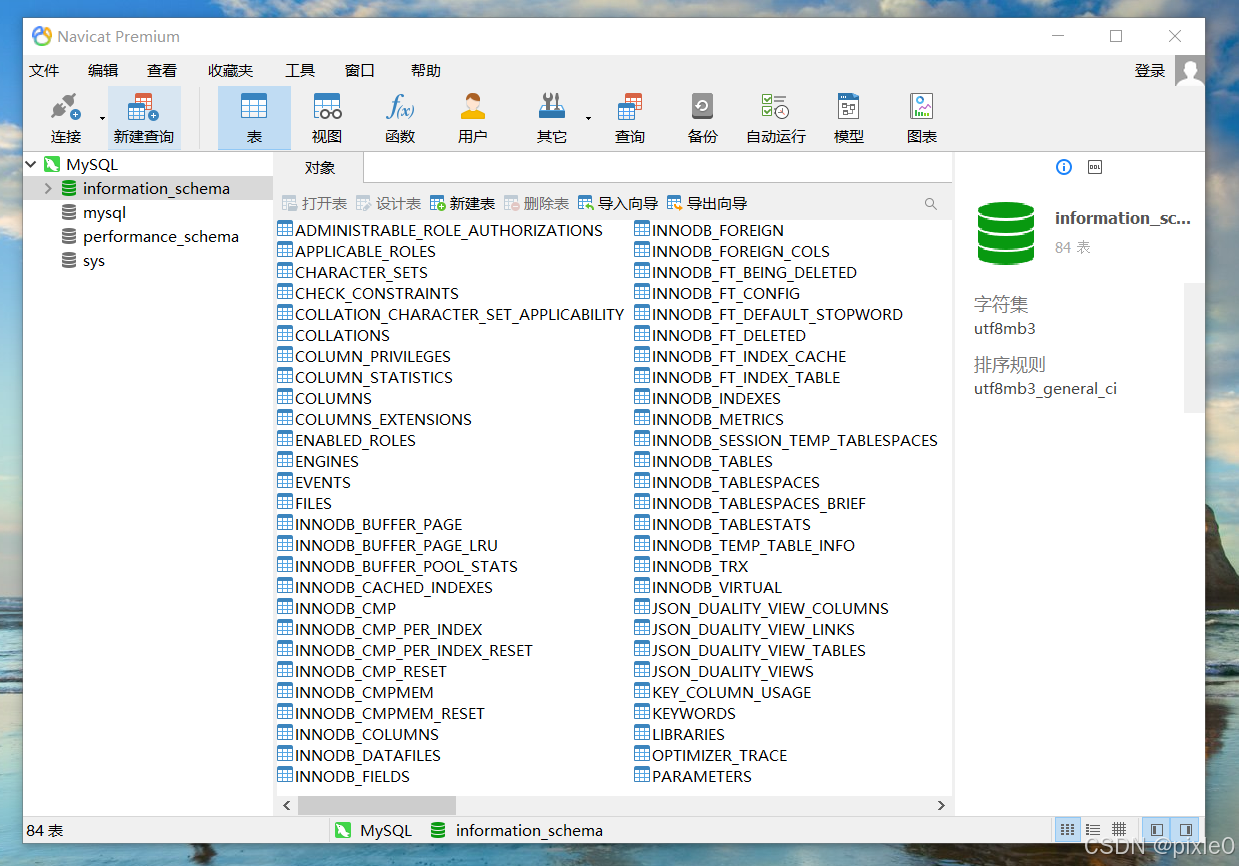The image size is (1239, 866).
Task: Switch to detail grid view in the status bar
Action: (1119, 830)
